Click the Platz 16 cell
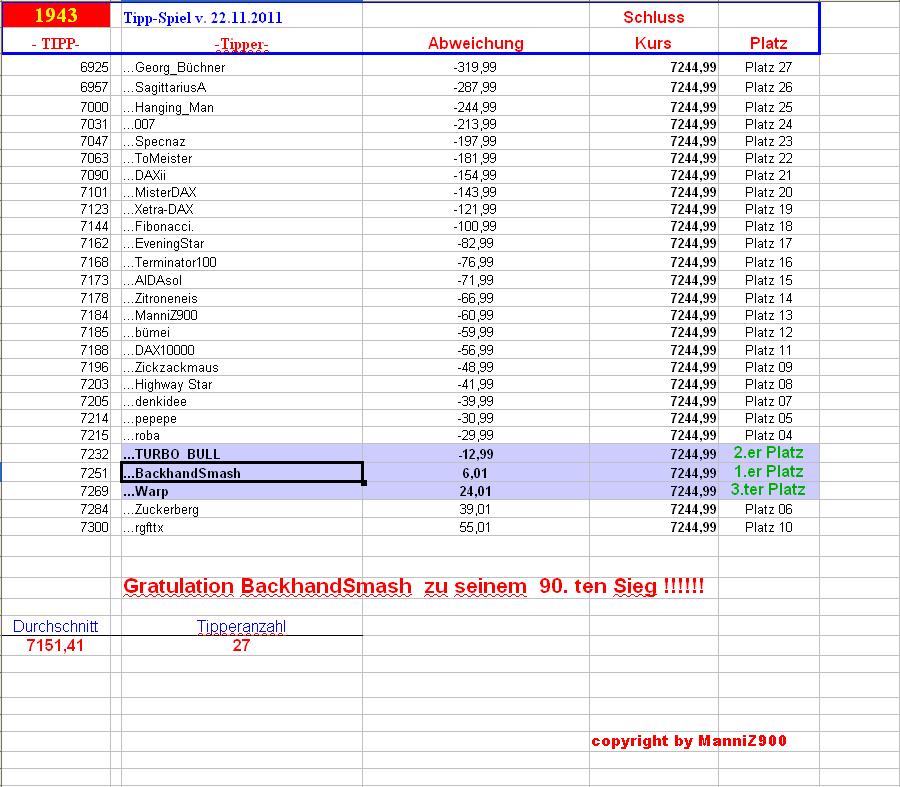This screenshot has height=787, width=900. [x=769, y=262]
